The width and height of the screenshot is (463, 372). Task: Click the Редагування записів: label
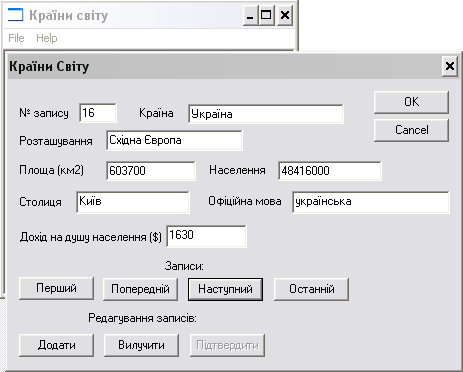click(142, 318)
